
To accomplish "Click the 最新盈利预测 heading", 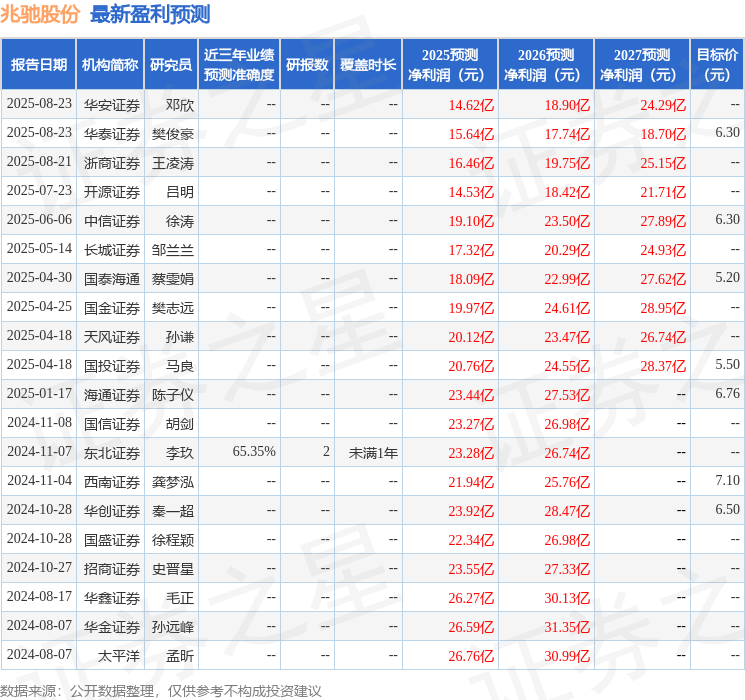I will click(x=150, y=14).
